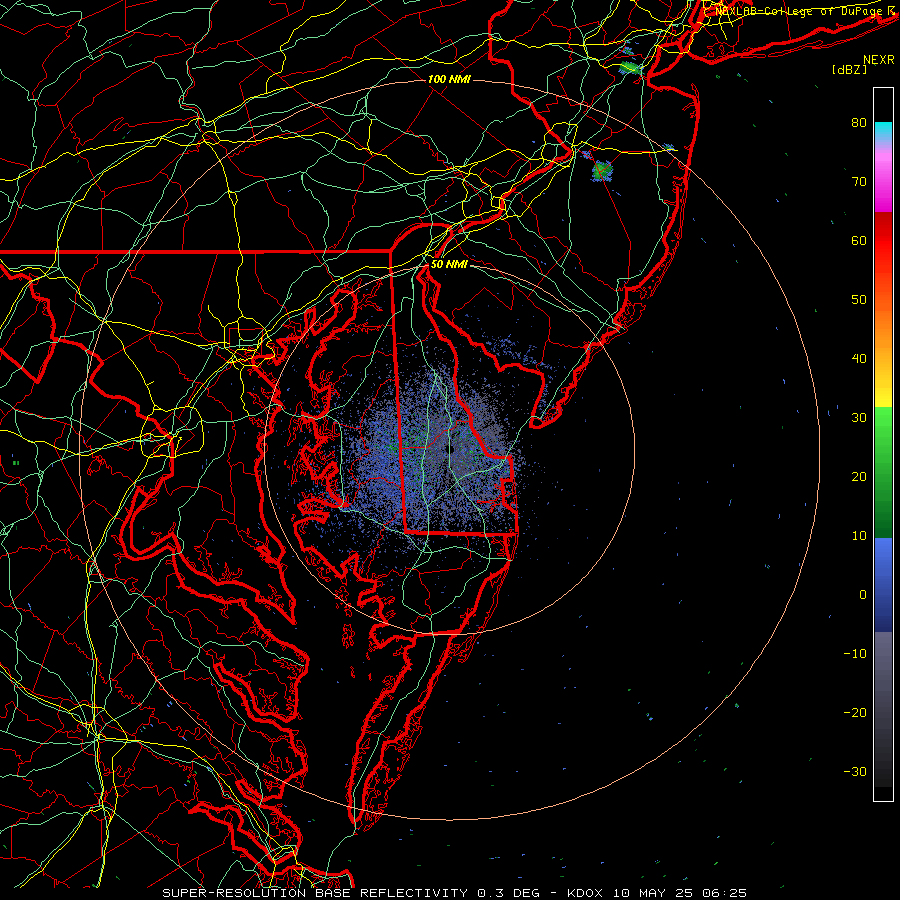This screenshot has width=900, height=900.
Task: Click the blue segment of the reflectivity color bar
Action: coord(883,585)
